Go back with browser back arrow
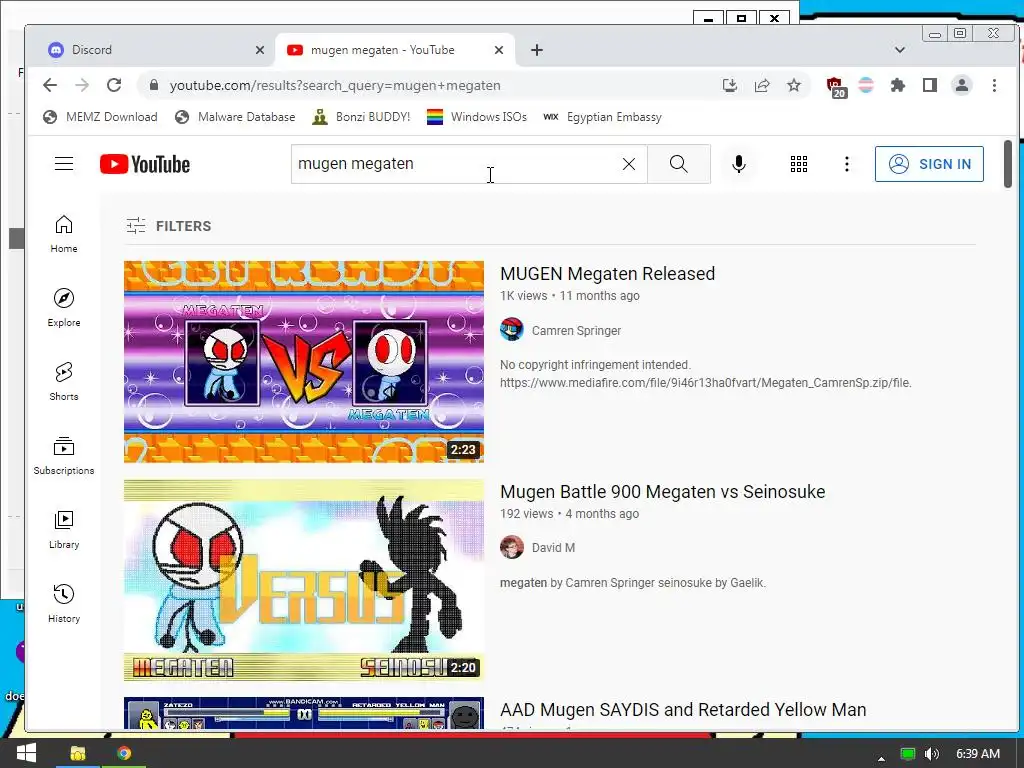 click(50, 85)
